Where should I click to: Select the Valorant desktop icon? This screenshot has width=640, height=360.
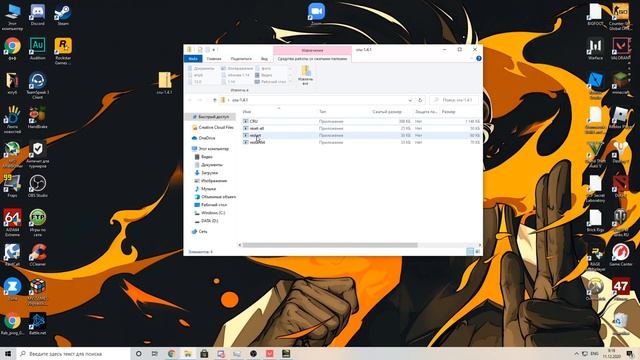[x=620, y=49]
